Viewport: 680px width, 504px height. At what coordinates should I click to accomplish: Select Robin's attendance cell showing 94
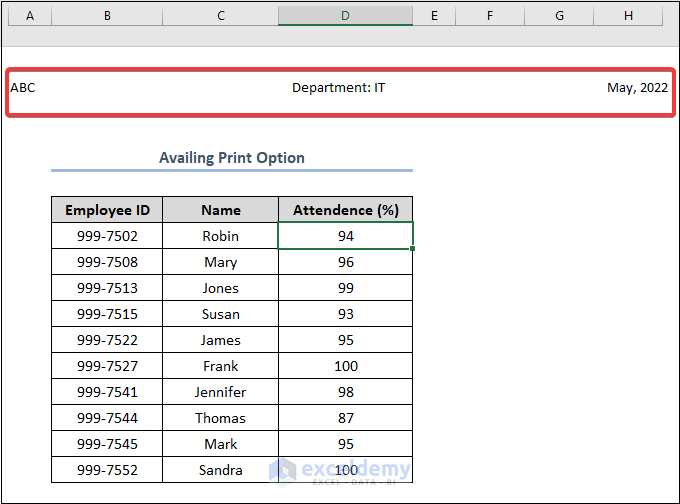(x=345, y=236)
